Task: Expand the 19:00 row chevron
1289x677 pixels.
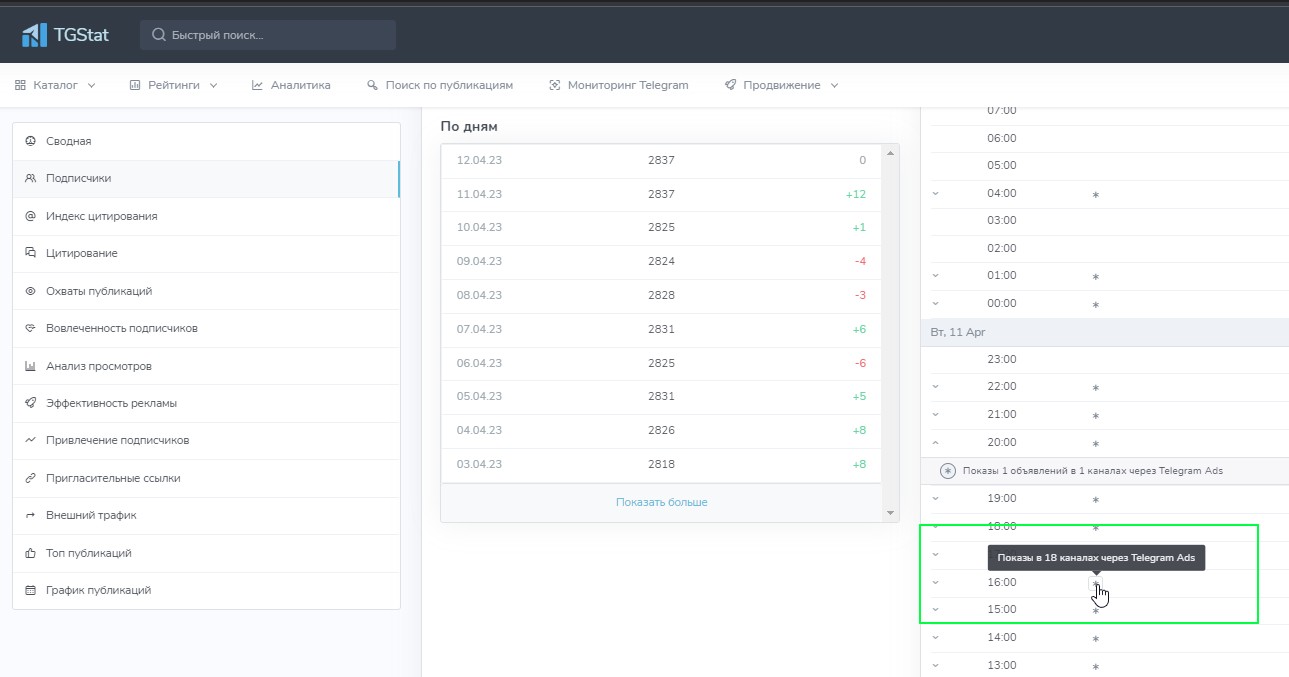Action: (936, 498)
